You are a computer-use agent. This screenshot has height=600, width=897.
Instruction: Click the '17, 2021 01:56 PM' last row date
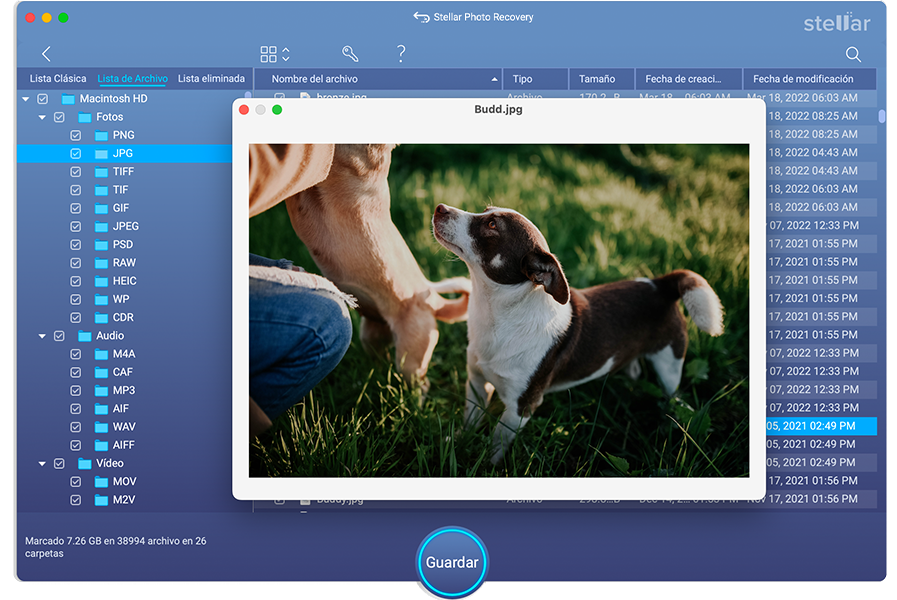click(x=813, y=499)
